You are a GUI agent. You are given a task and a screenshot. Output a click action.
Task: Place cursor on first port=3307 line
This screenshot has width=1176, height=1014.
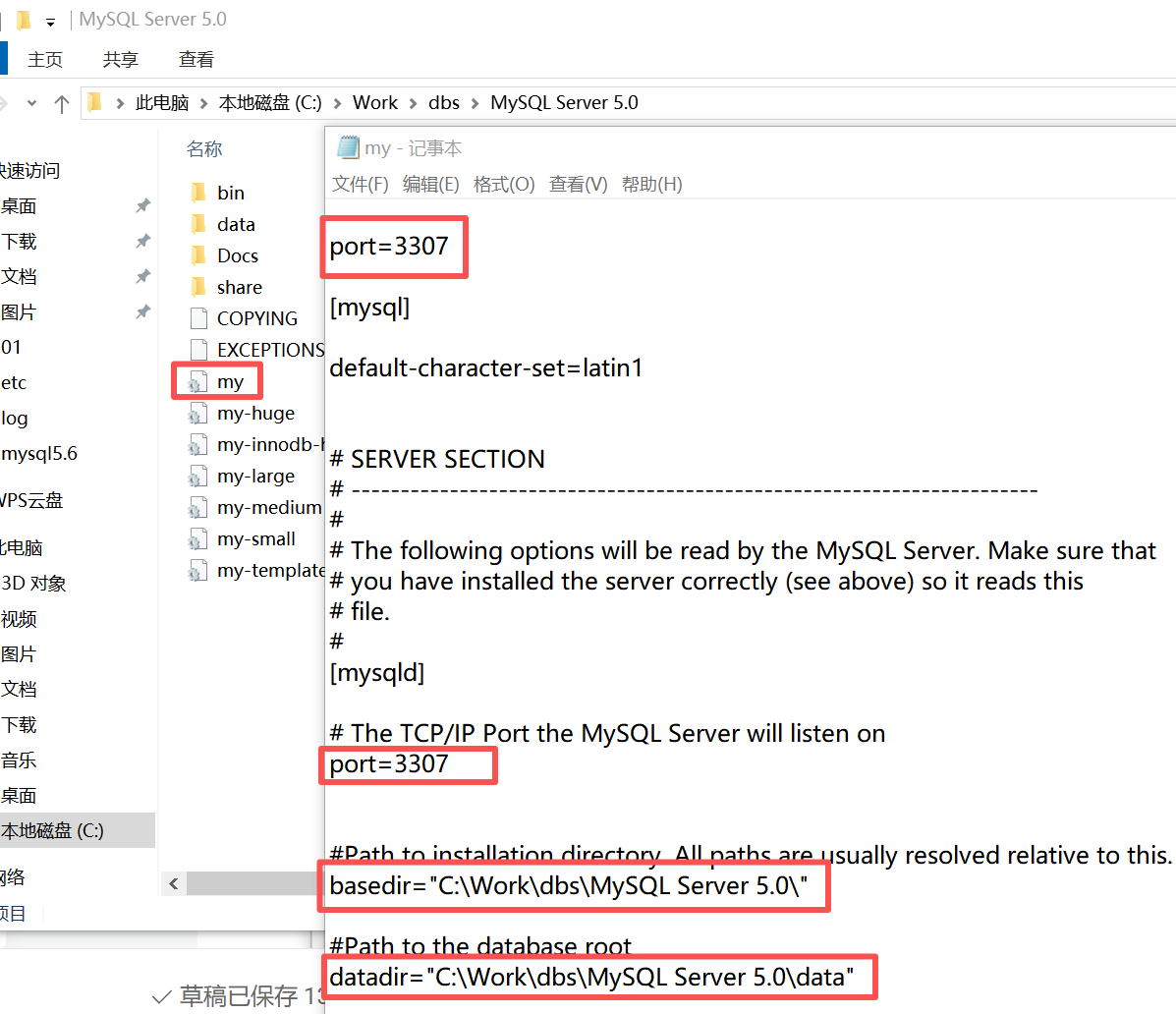(388, 246)
